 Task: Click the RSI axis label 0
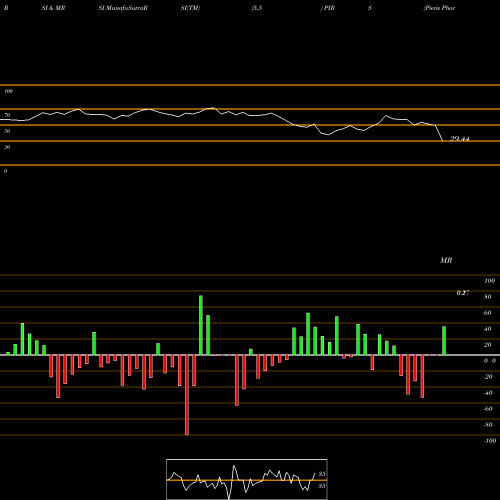[5, 171]
